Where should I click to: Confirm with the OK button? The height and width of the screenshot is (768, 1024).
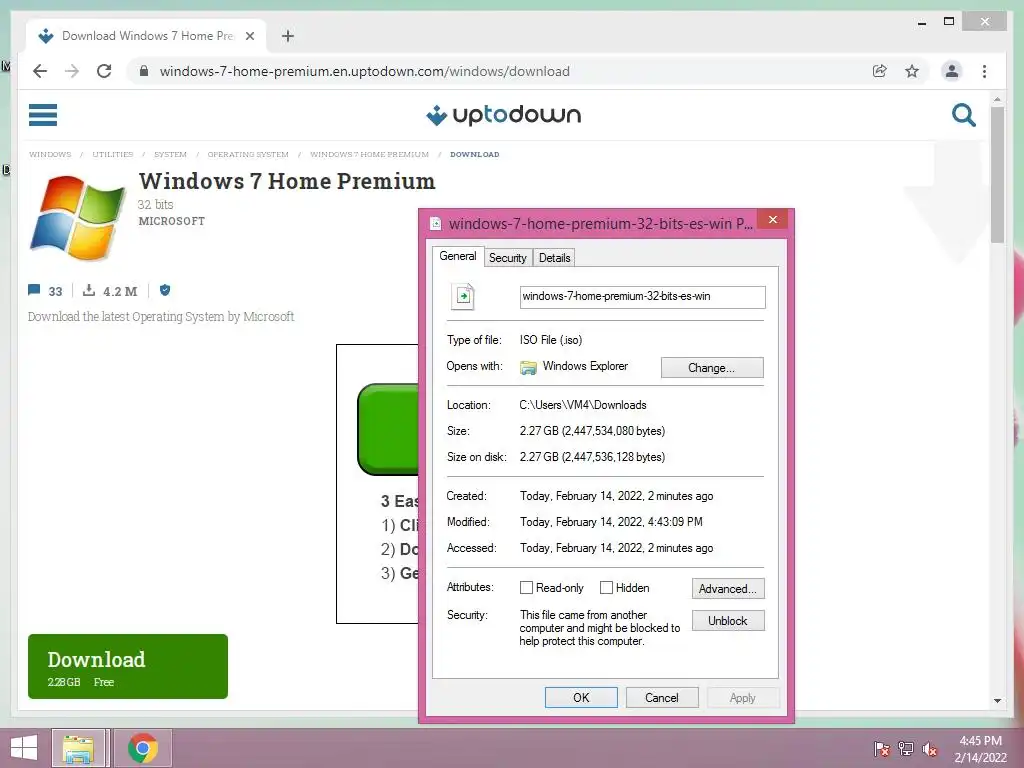point(581,697)
